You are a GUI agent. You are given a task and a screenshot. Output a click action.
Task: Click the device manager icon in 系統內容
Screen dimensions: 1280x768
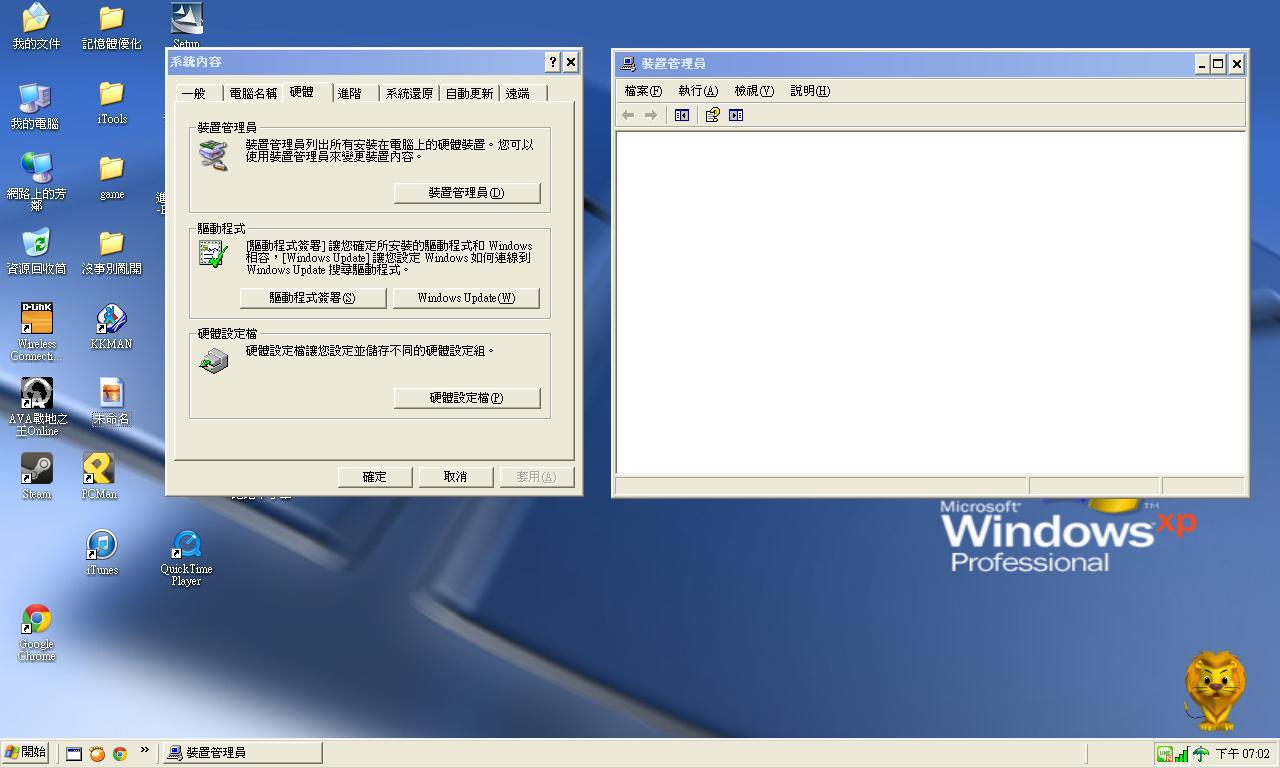coord(213,155)
